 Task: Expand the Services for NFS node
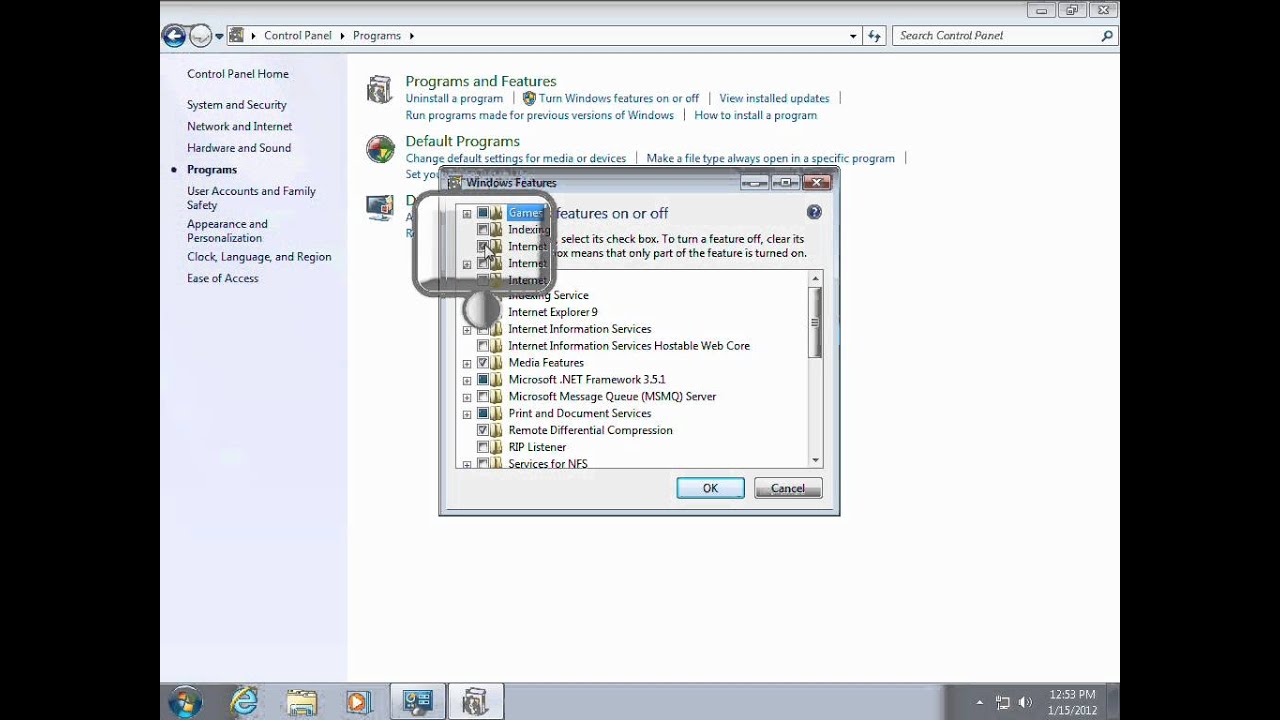click(467, 464)
